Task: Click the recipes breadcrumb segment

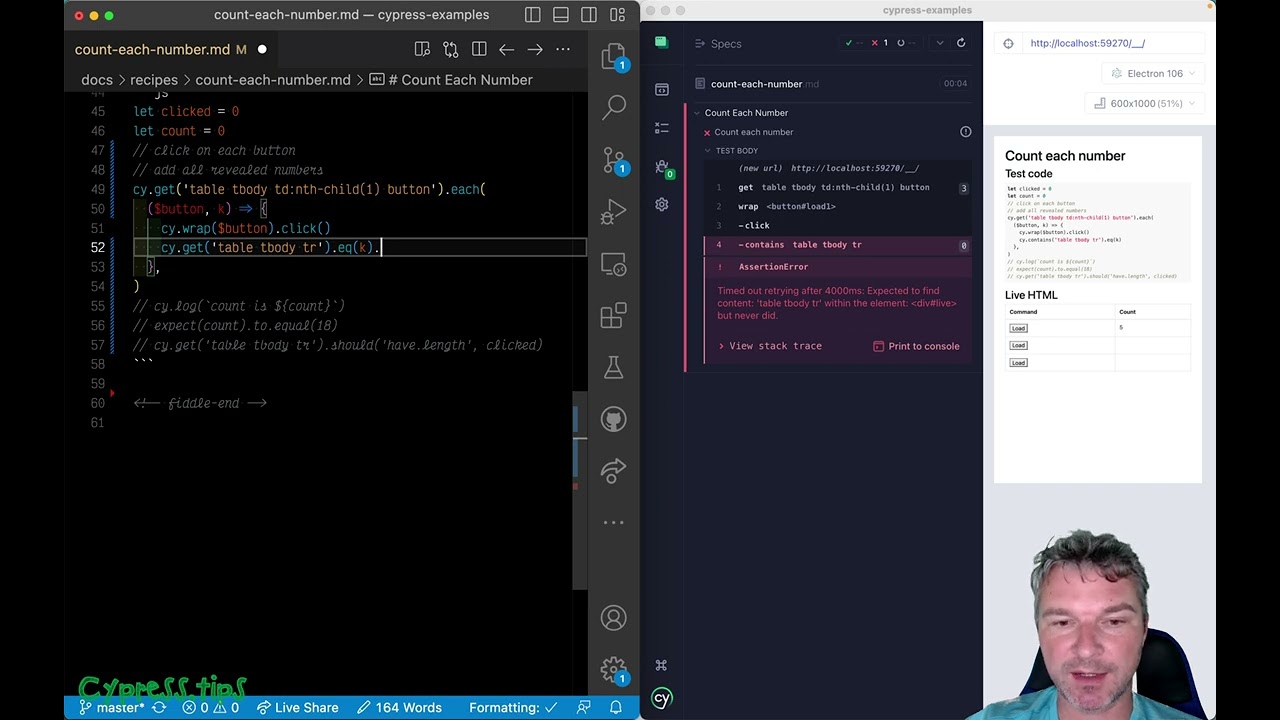Action: (x=154, y=80)
